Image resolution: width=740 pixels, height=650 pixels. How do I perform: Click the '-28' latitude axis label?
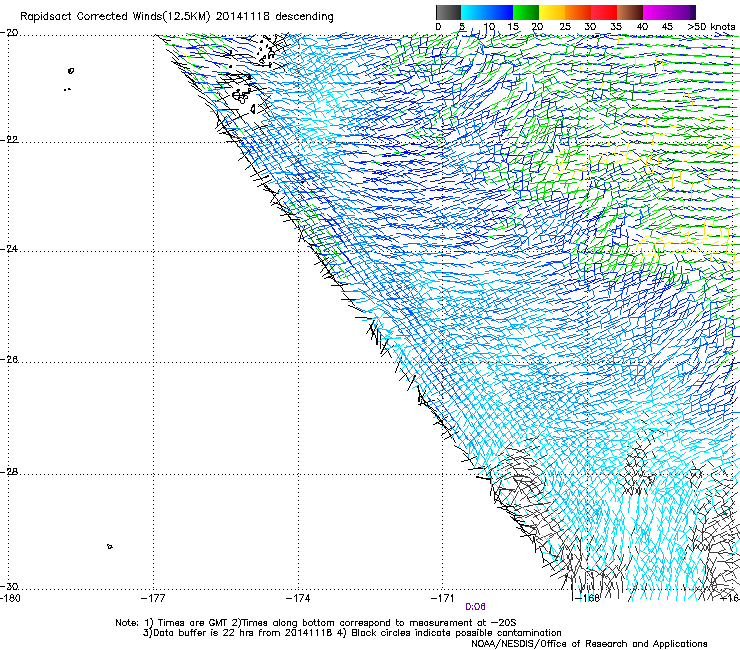9,472
